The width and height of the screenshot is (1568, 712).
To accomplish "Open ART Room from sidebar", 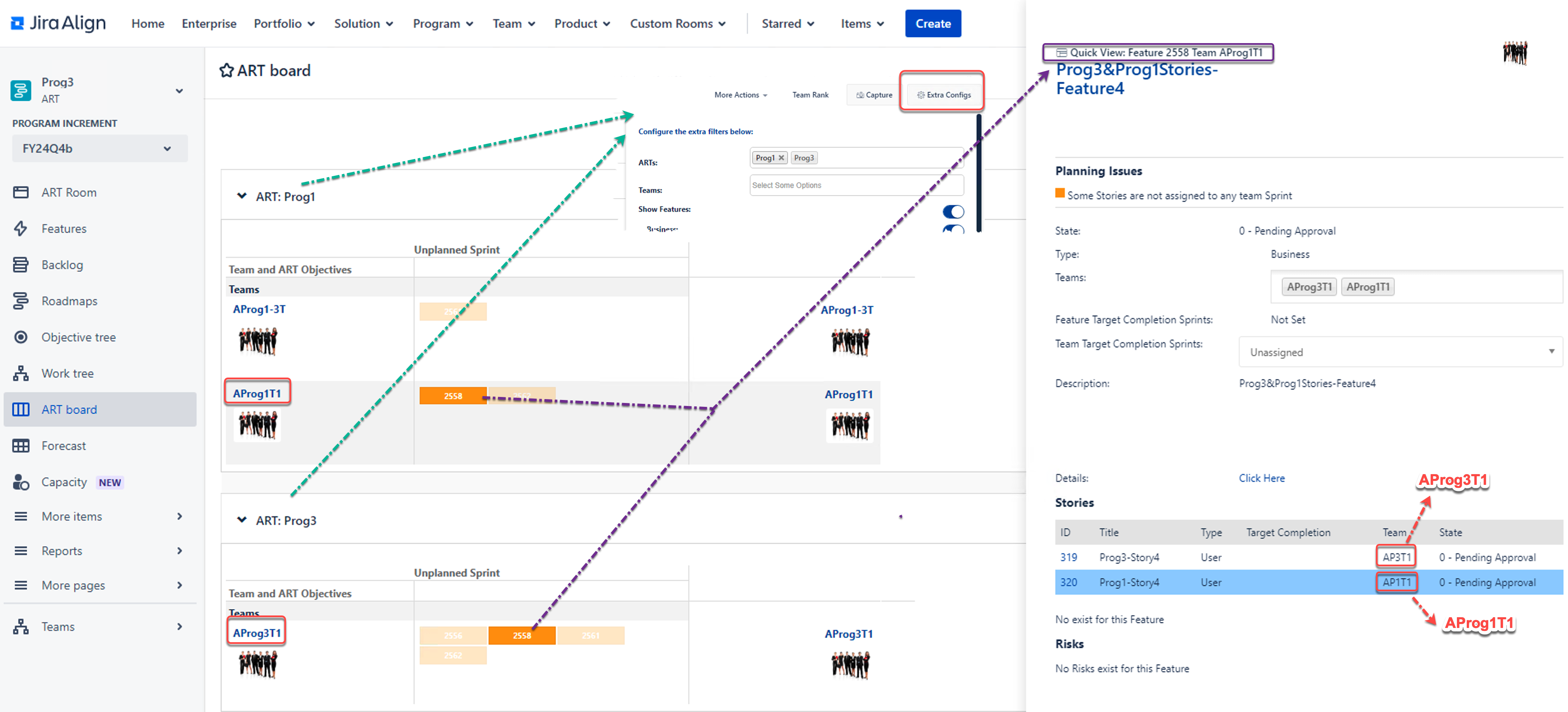I will pyautogui.click(x=68, y=193).
